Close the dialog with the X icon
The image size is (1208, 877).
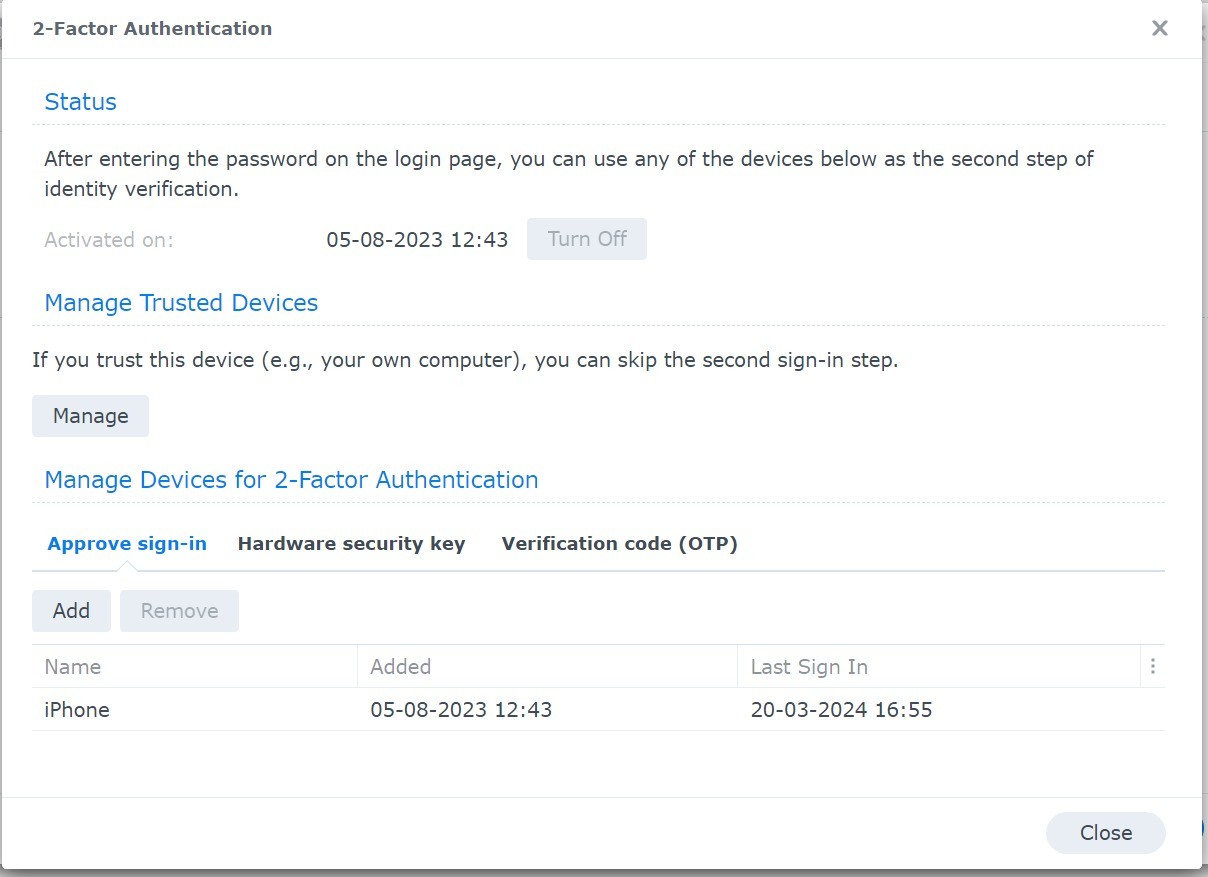(x=1159, y=28)
